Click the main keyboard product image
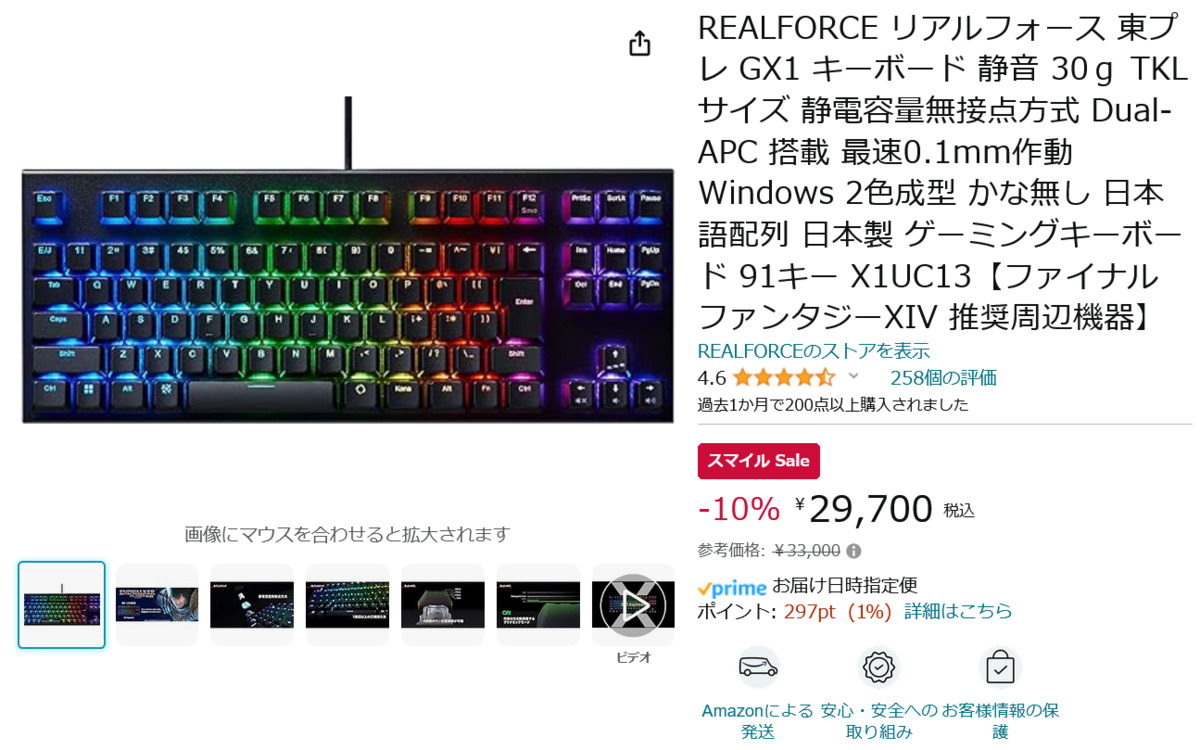Screen dimensions: 1200x750 347,290
